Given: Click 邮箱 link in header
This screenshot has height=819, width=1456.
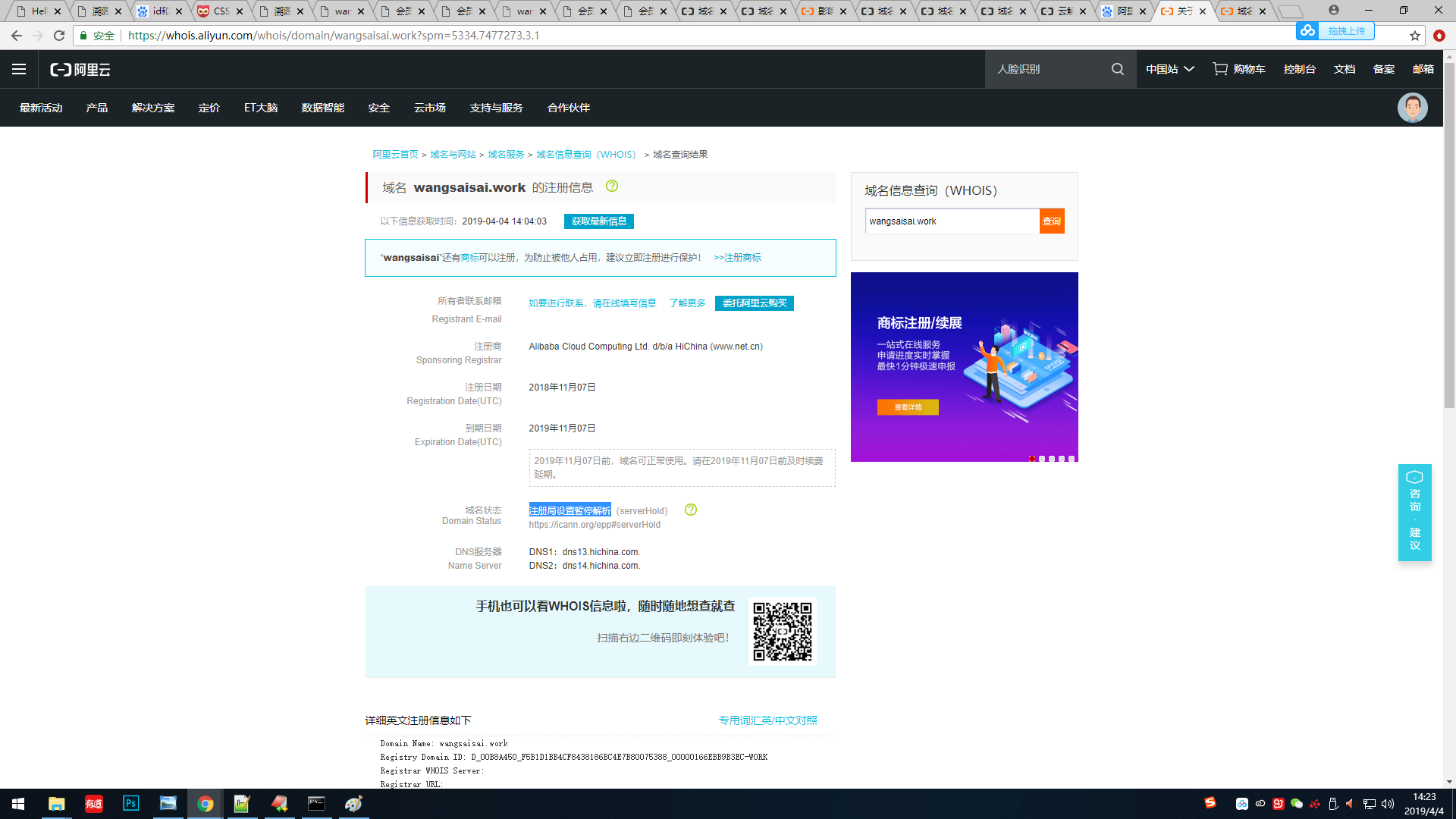Looking at the screenshot, I should coord(1423,69).
